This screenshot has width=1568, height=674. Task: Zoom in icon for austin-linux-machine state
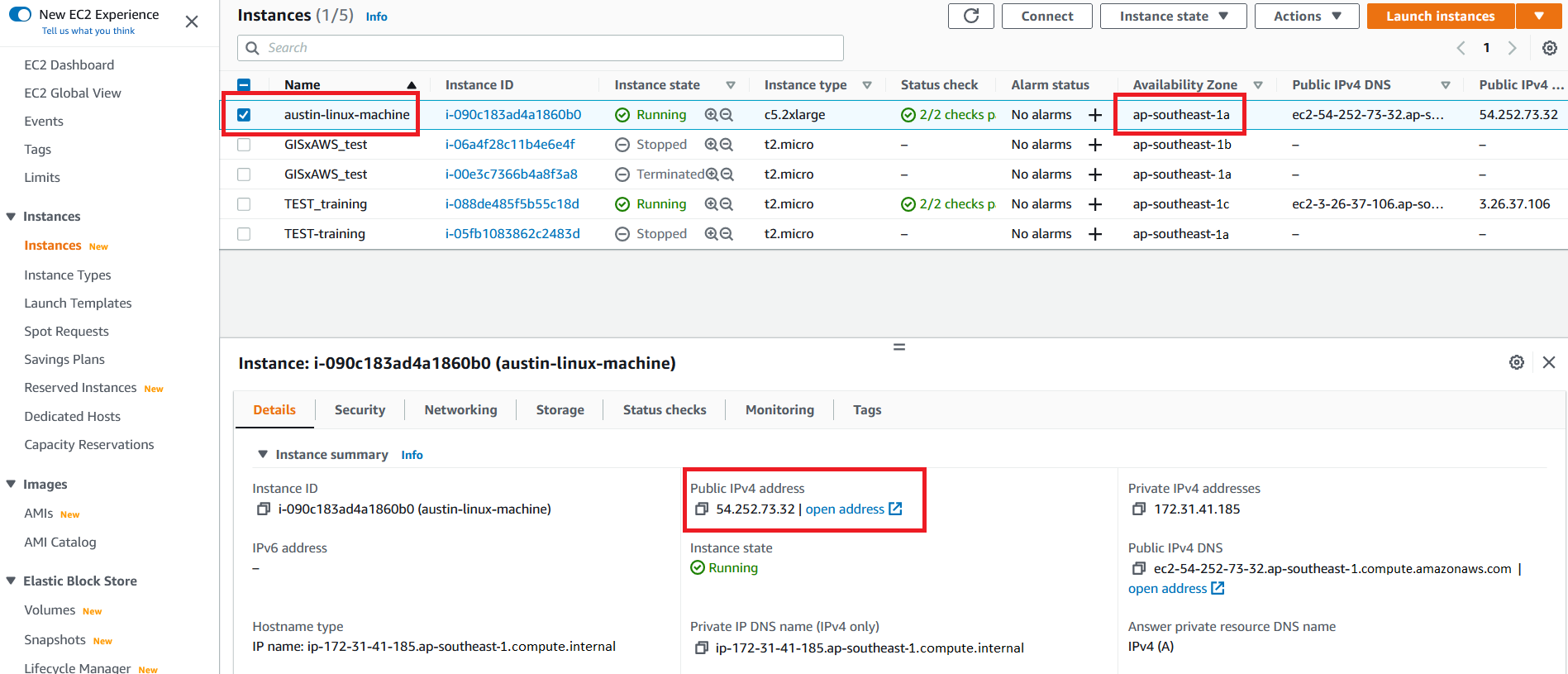[711, 115]
